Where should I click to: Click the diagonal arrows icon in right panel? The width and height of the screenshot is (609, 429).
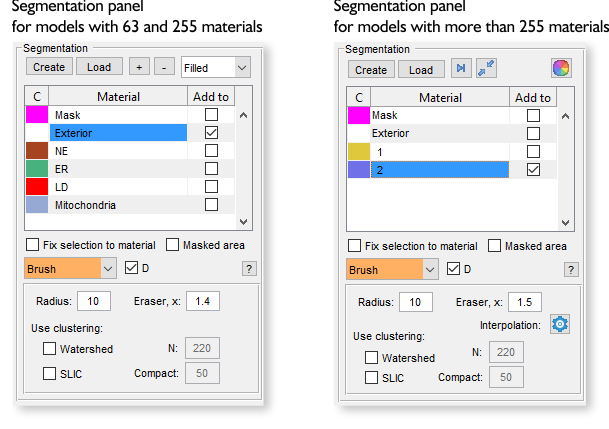tap(486, 69)
